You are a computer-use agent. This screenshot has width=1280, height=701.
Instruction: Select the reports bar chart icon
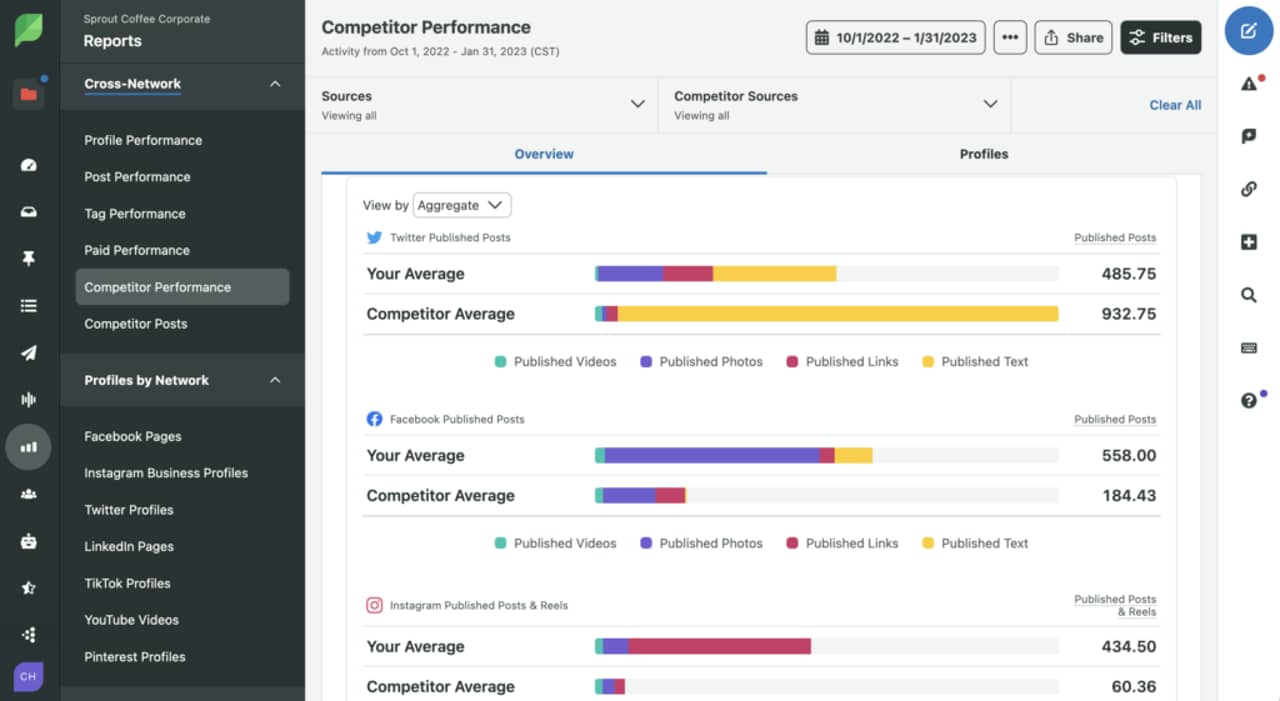(x=28, y=447)
